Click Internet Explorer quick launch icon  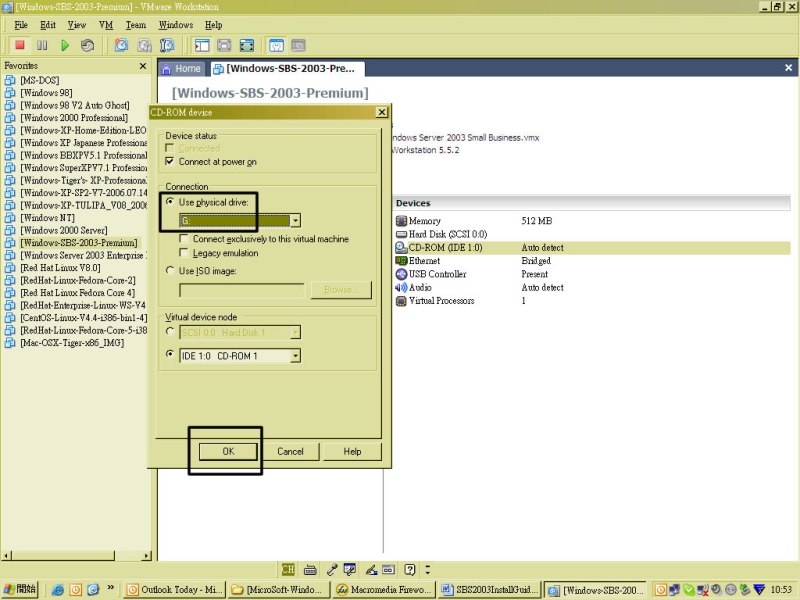58,590
